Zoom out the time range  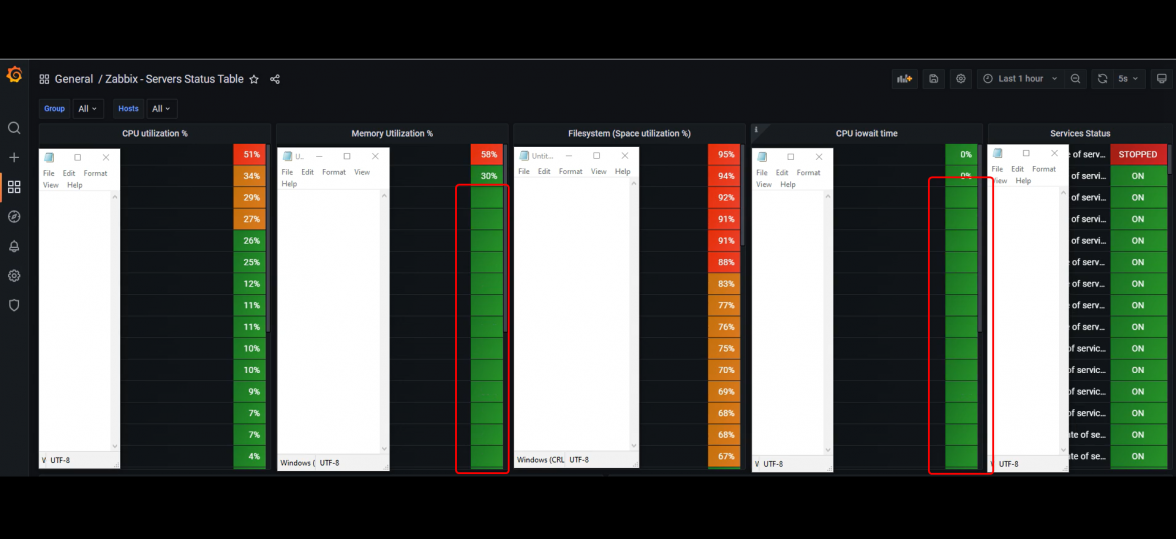pyautogui.click(x=1076, y=79)
